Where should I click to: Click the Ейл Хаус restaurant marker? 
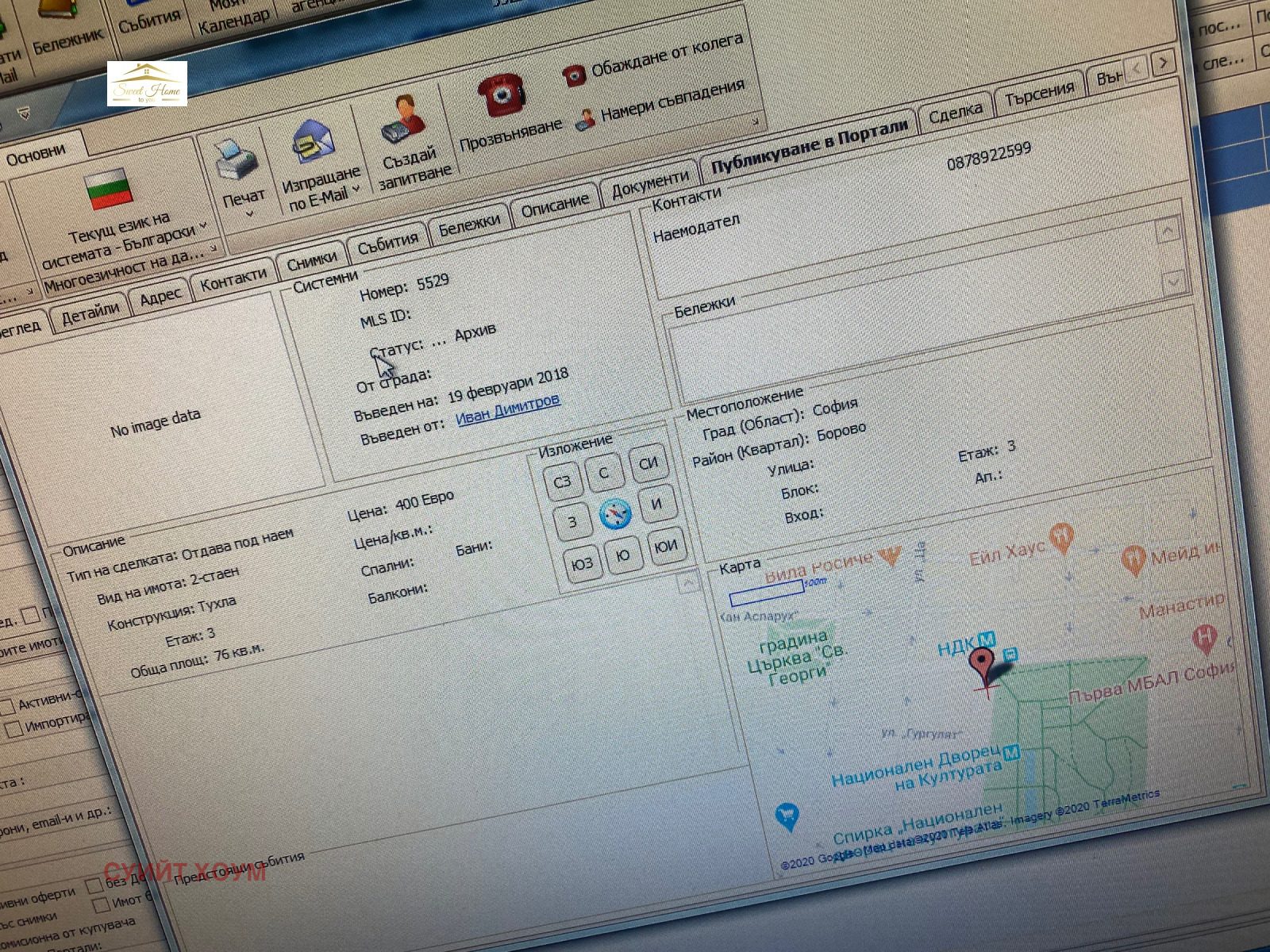(1061, 538)
